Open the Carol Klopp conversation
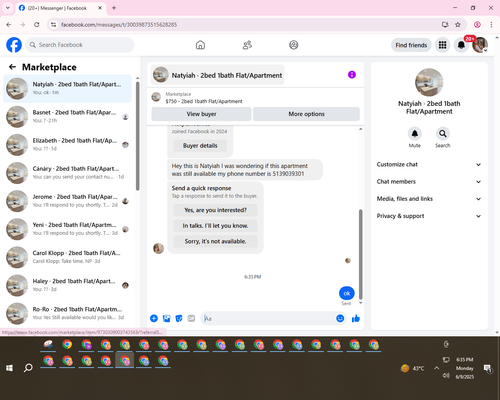The height and width of the screenshot is (400, 500). [x=67, y=257]
